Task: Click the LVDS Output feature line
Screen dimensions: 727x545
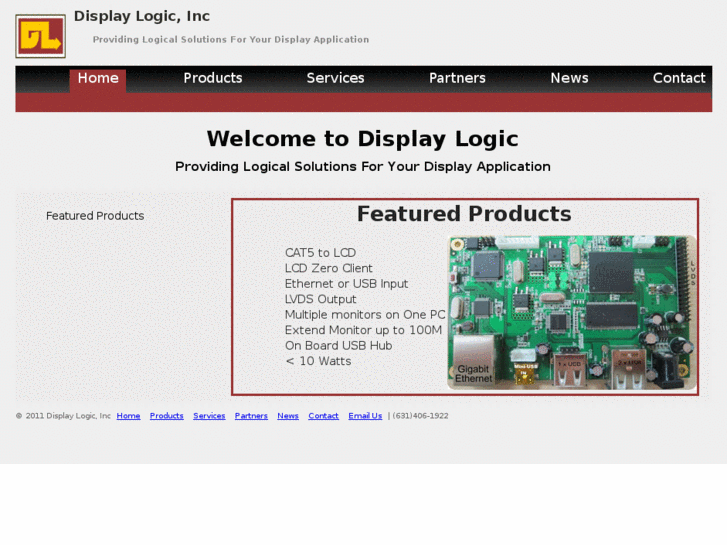Action: (x=320, y=299)
